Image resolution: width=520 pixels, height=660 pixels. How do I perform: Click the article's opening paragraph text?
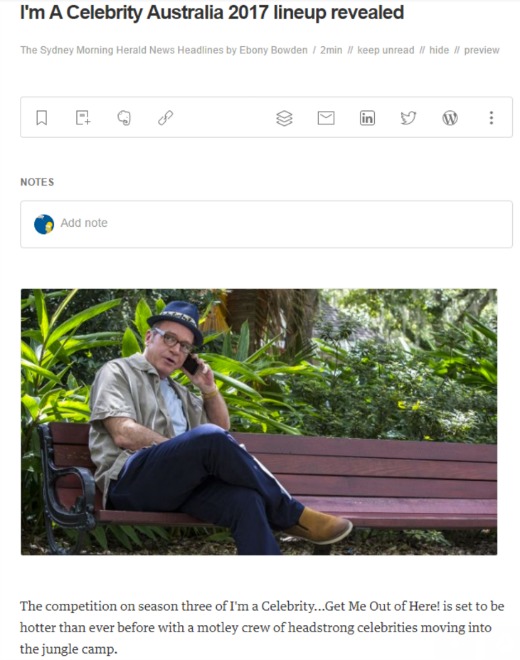tap(261, 627)
